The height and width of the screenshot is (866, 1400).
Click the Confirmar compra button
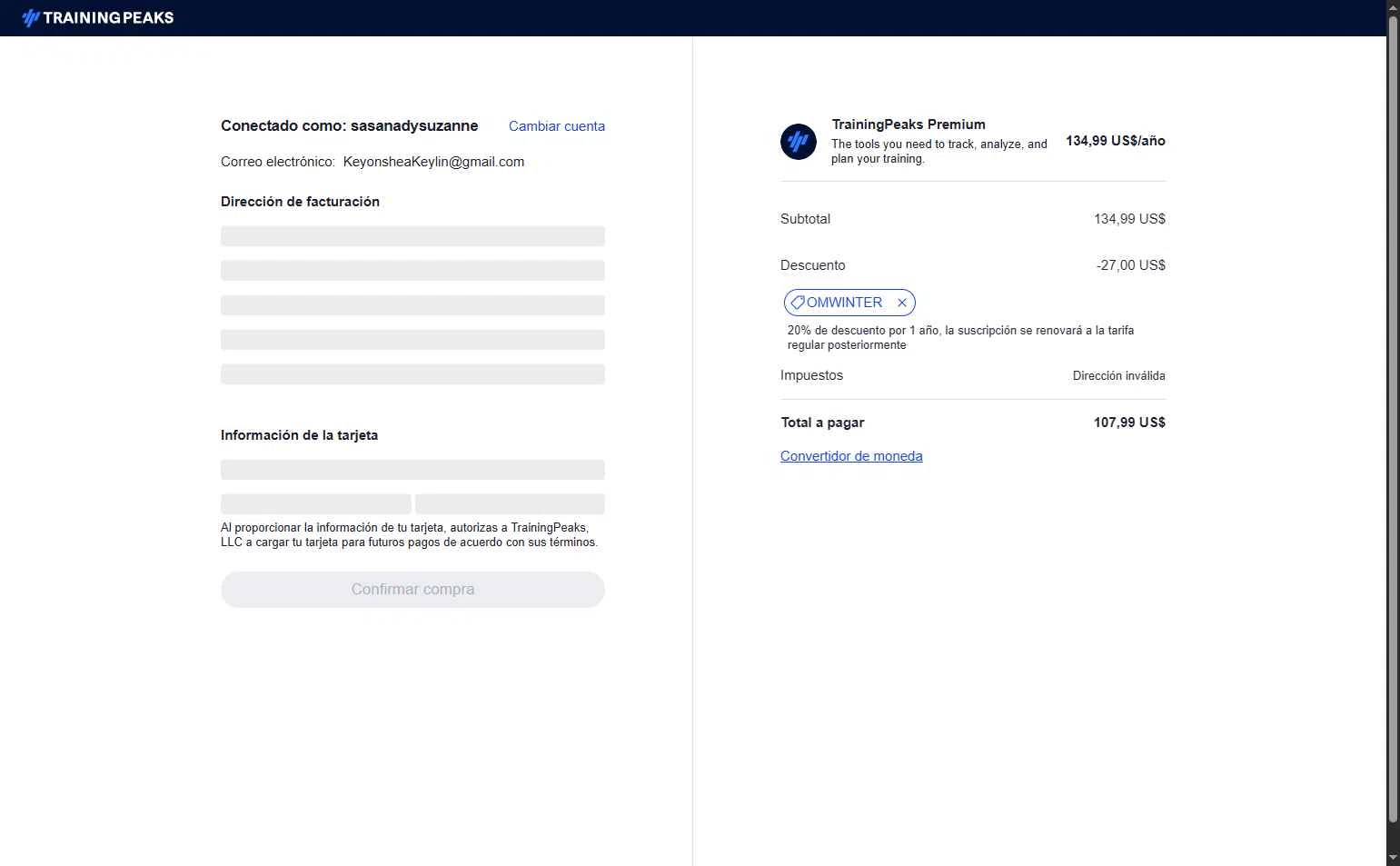[x=412, y=590]
